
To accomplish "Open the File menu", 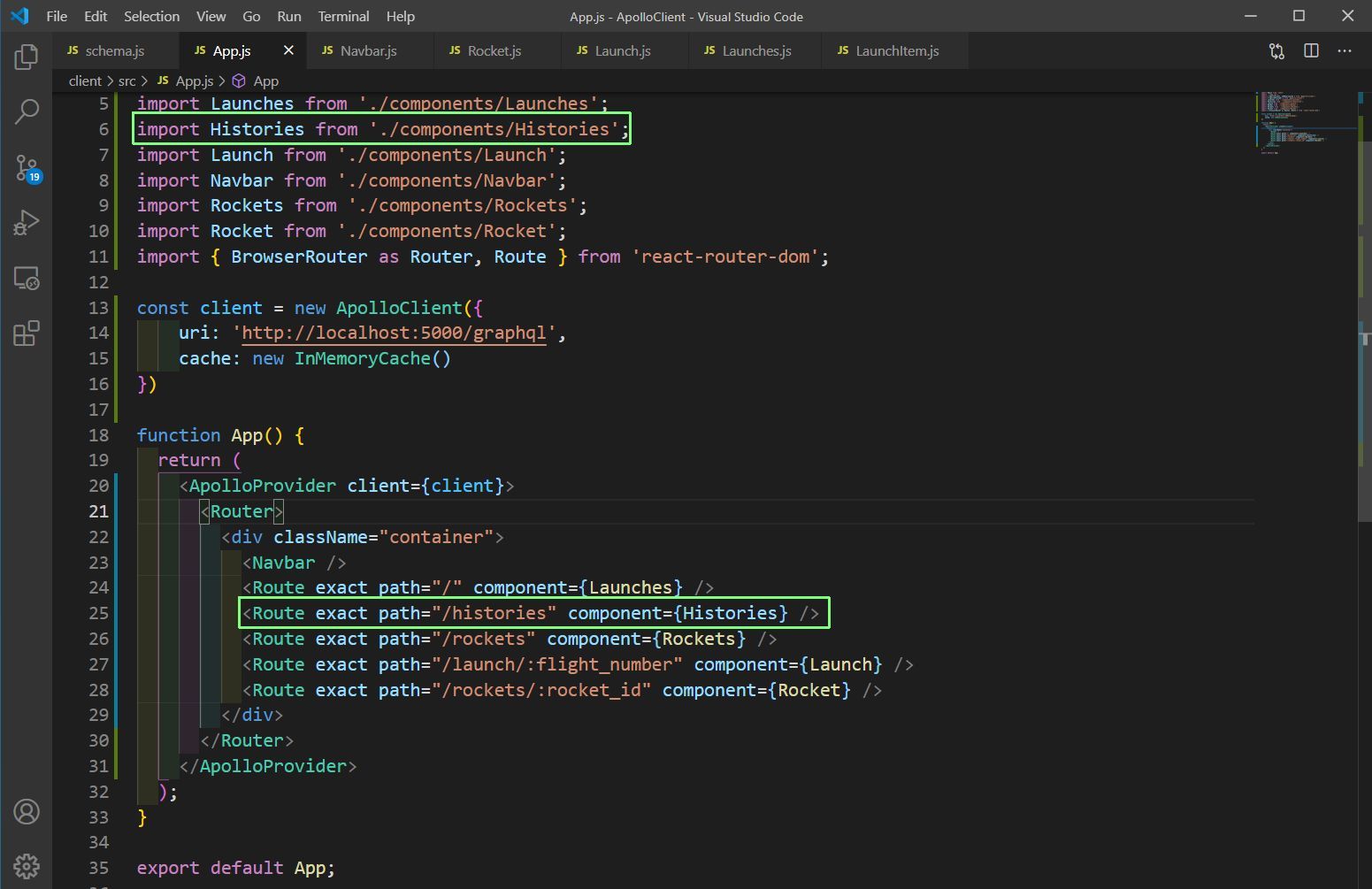I will [x=57, y=16].
